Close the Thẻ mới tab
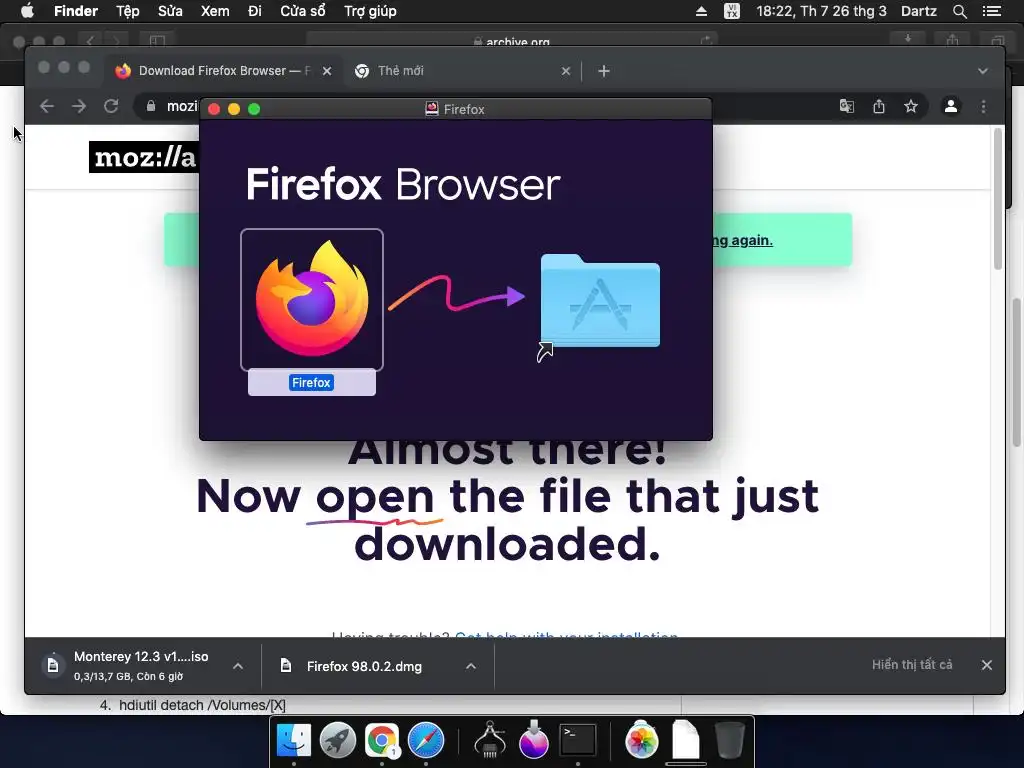The image size is (1024, 768). tap(566, 71)
